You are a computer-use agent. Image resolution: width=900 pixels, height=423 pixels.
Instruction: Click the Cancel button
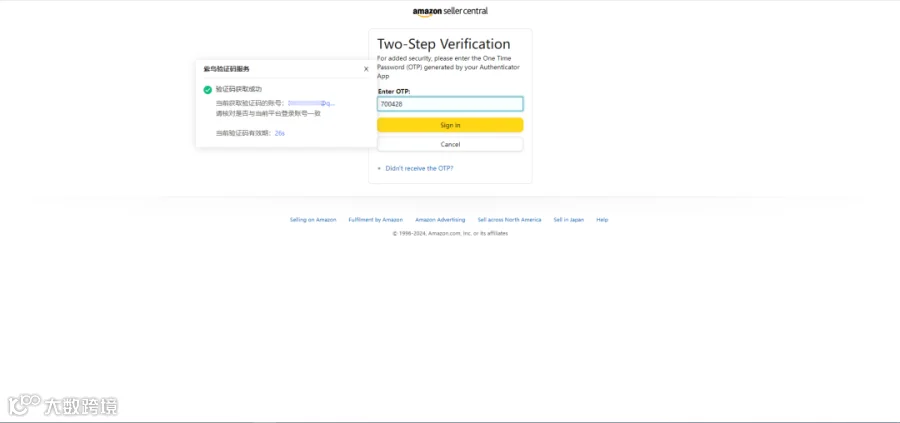click(x=450, y=145)
